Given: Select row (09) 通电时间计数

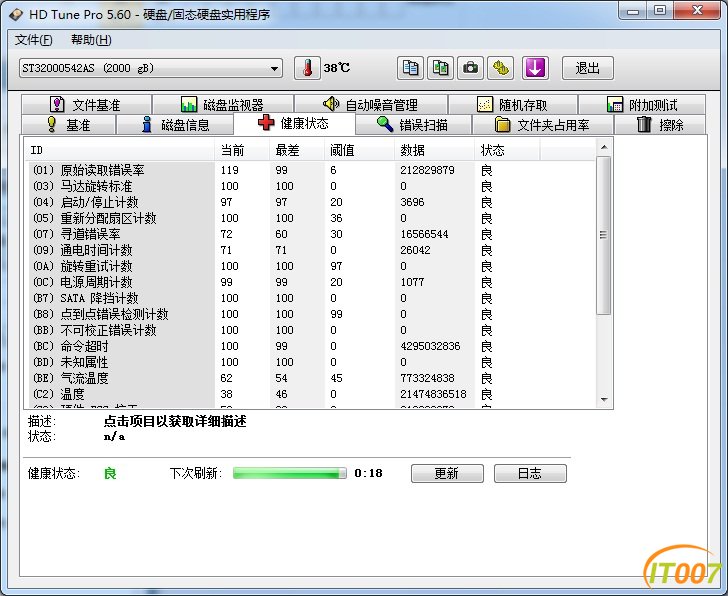Looking at the screenshot, I should pyautogui.click(x=311, y=250).
